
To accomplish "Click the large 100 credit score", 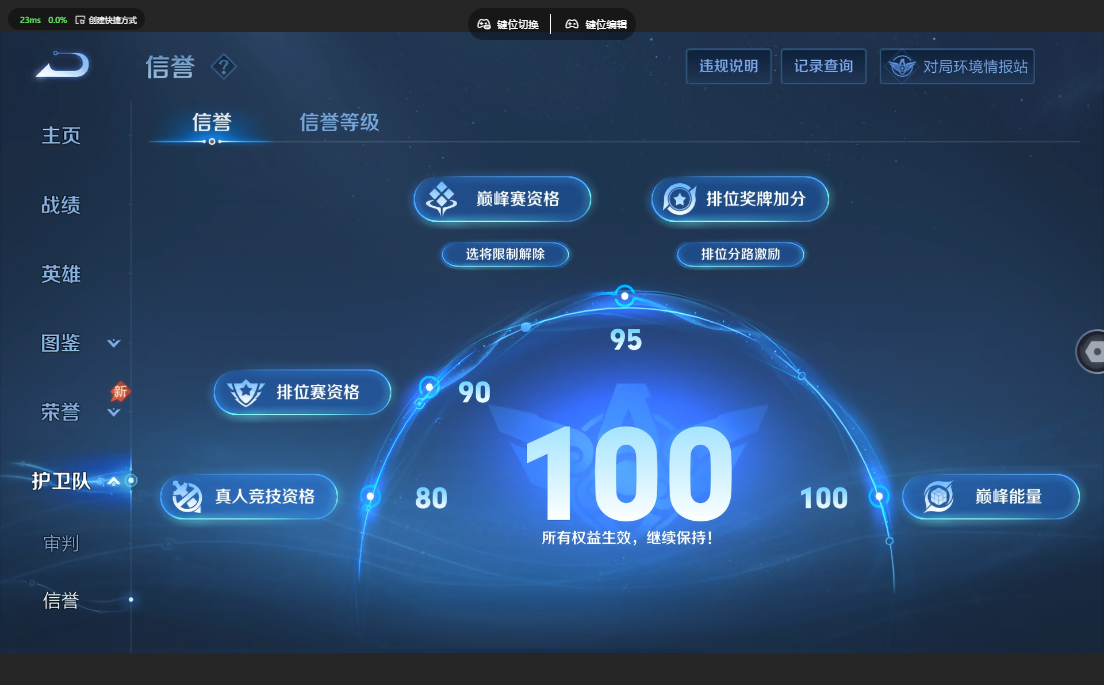I will (629, 473).
